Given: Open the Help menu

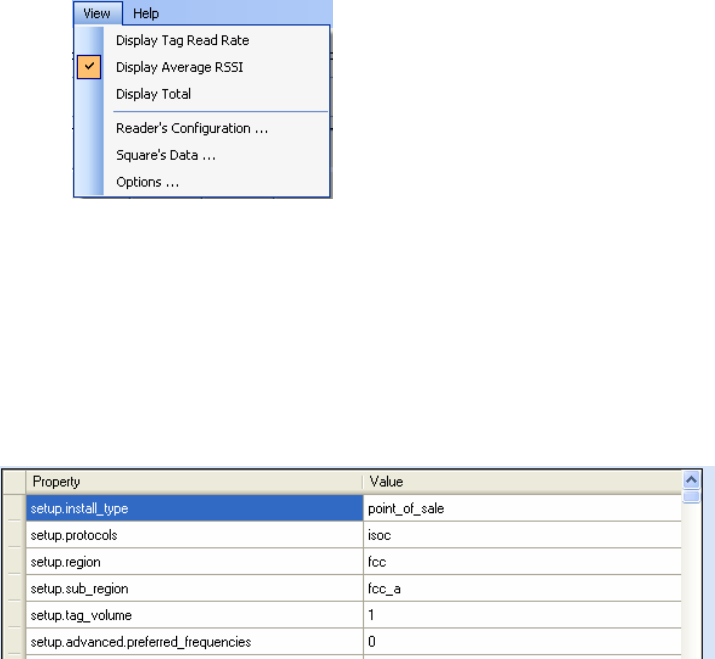Looking at the screenshot, I should point(146,13).
